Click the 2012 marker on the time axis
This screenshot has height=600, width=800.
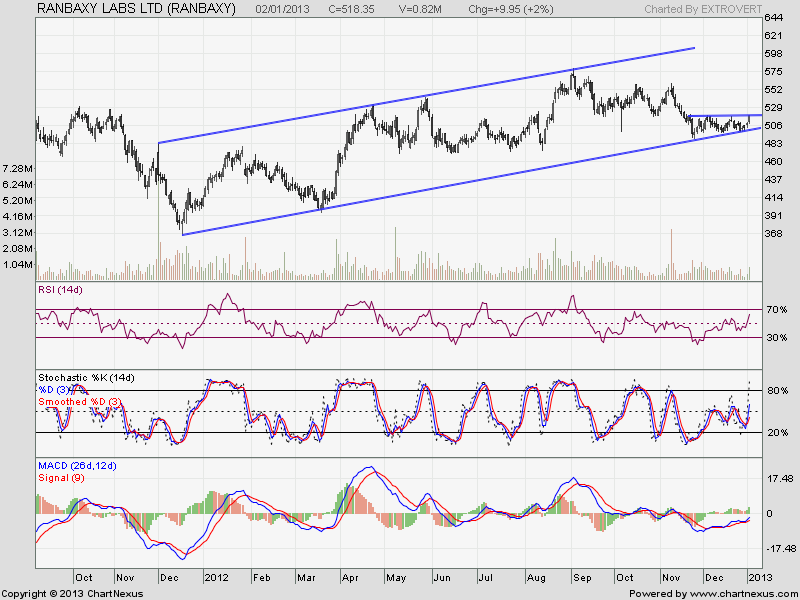(217, 578)
